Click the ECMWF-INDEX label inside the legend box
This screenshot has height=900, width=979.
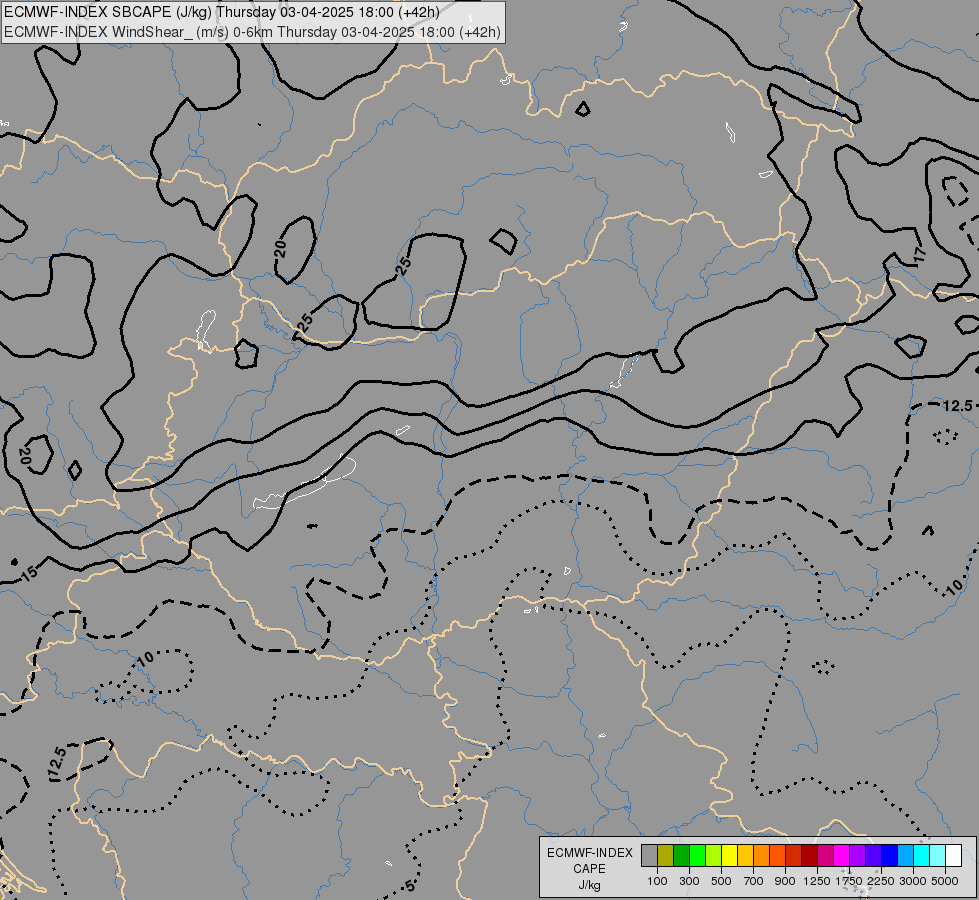pyautogui.click(x=590, y=853)
